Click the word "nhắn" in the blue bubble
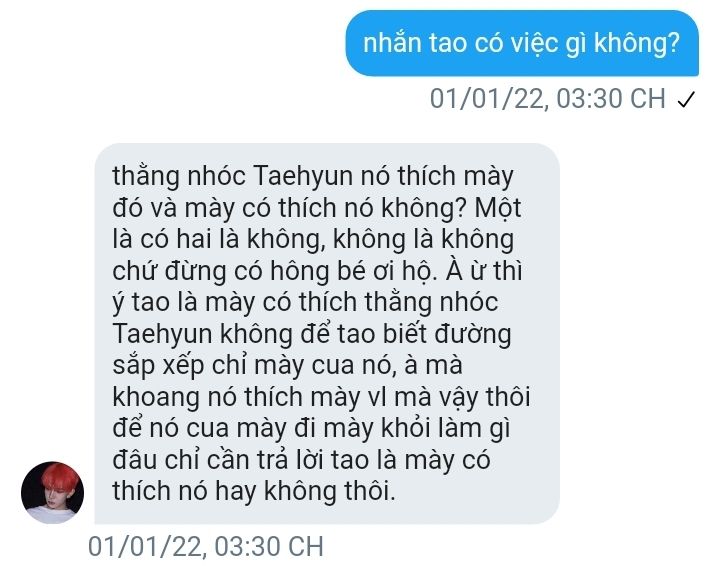Viewport: 720px width, 566px height. click(392, 43)
